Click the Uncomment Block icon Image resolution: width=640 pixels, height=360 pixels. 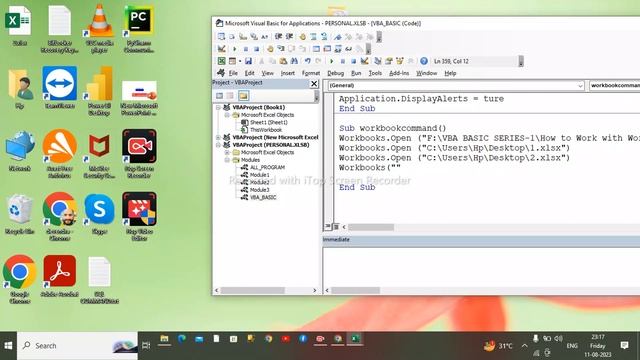324,37
